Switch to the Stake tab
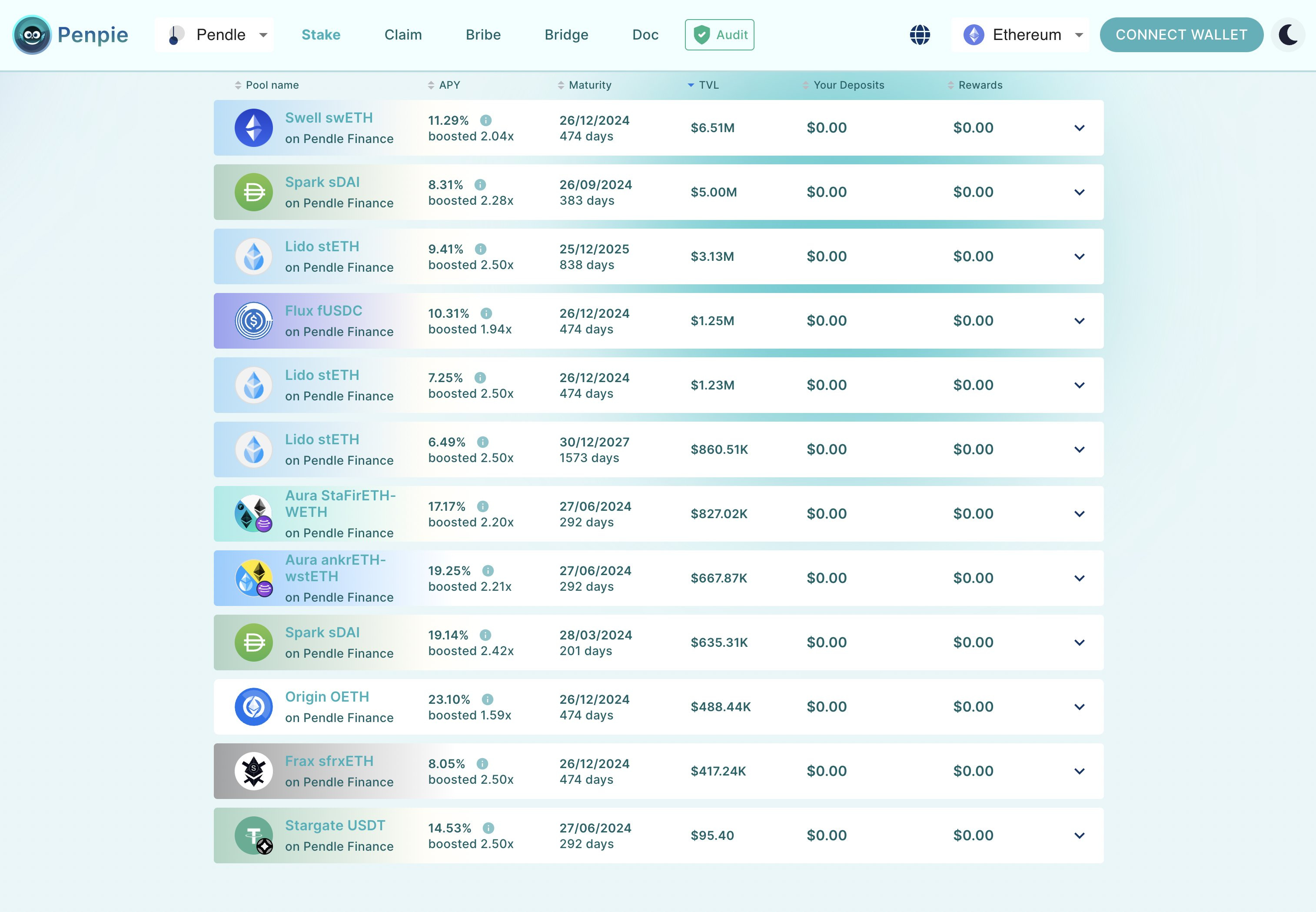1316x912 pixels. pyautogui.click(x=321, y=35)
